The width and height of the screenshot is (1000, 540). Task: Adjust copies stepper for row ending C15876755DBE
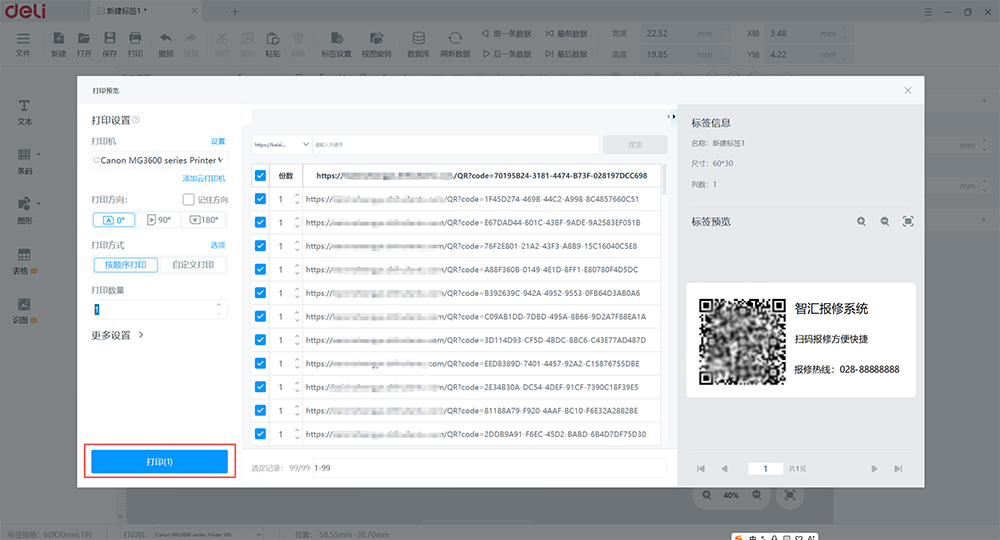pos(297,363)
